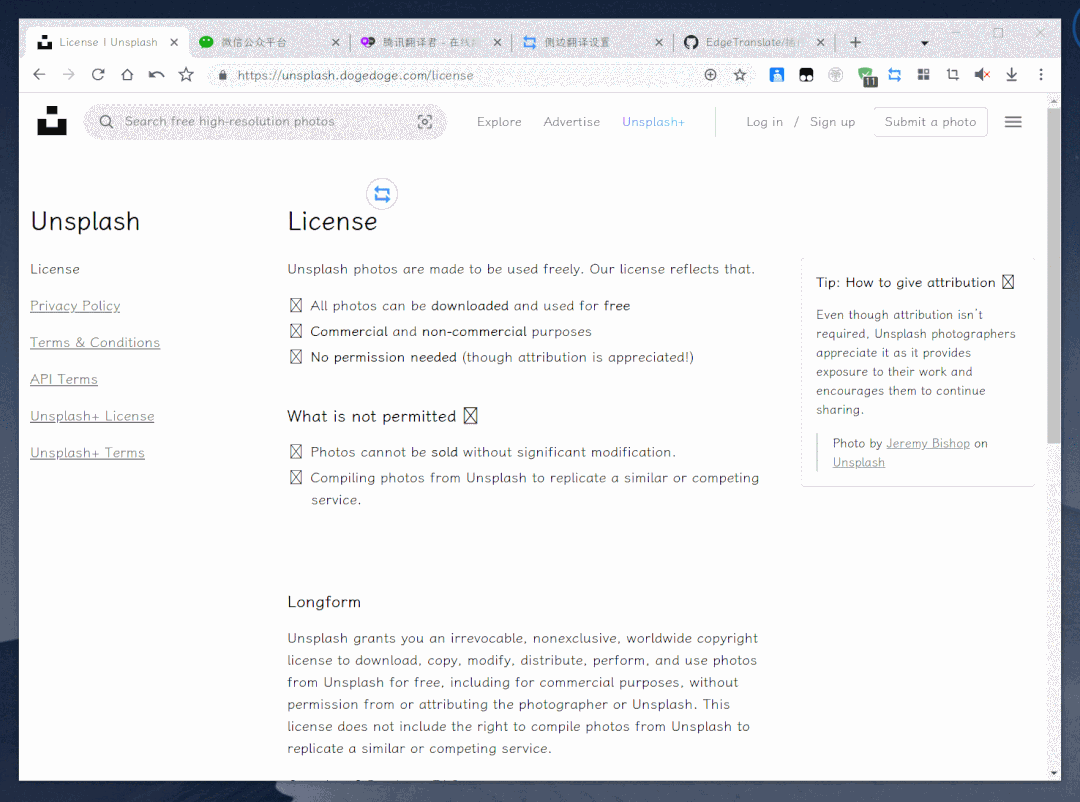The width and height of the screenshot is (1080, 802).
Task: Switch to the License | Unsplash tab
Action: [x=108, y=42]
